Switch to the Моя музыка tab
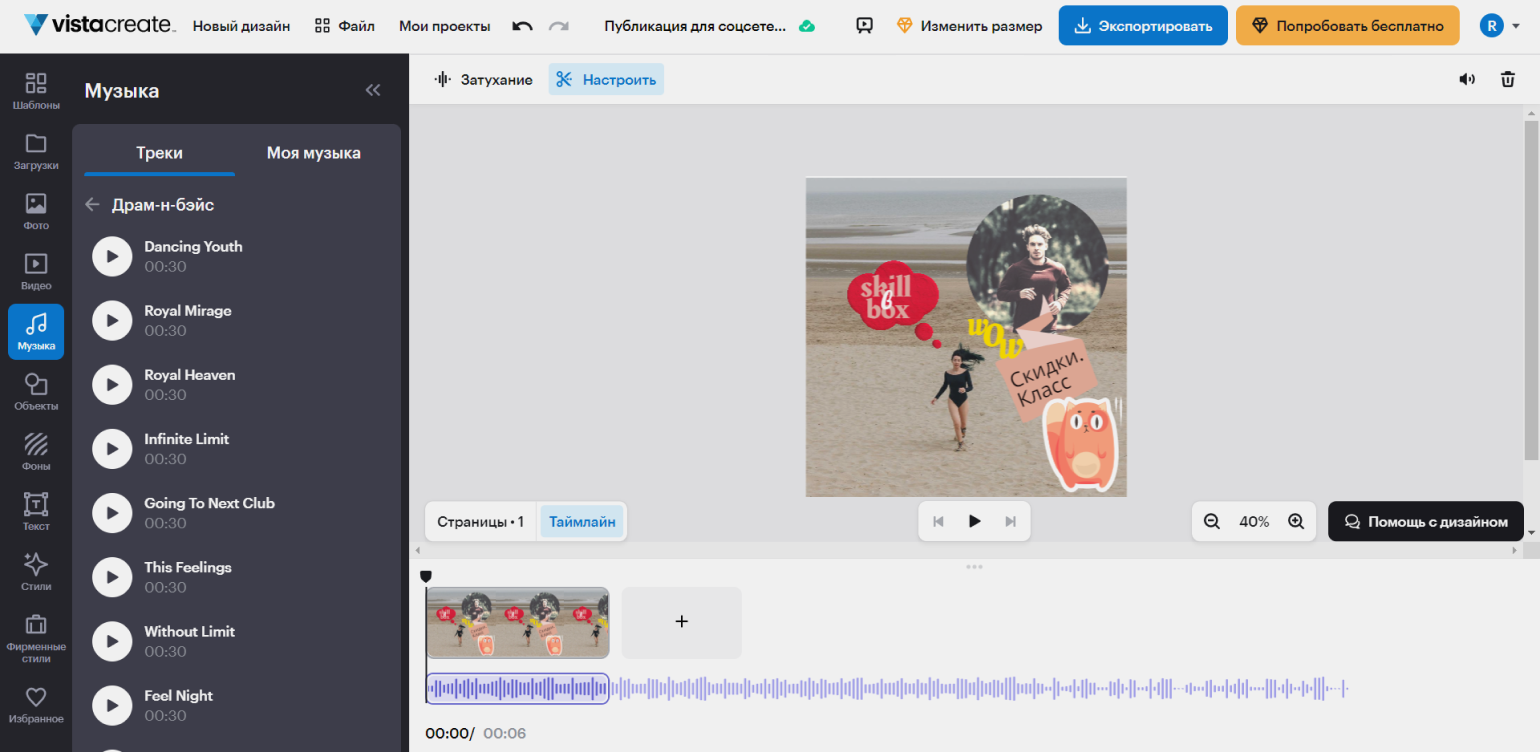 point(314,153)
